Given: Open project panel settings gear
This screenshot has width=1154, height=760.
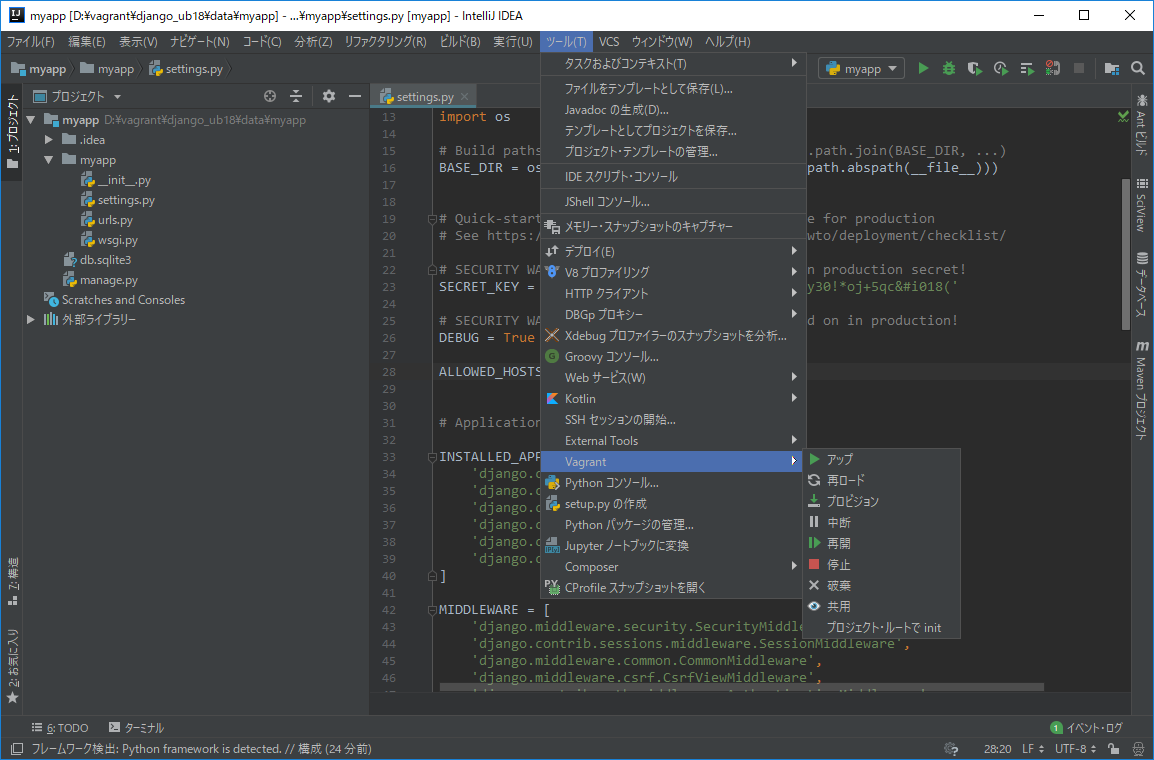Looking at the screenshot, I should click(329, 96).
